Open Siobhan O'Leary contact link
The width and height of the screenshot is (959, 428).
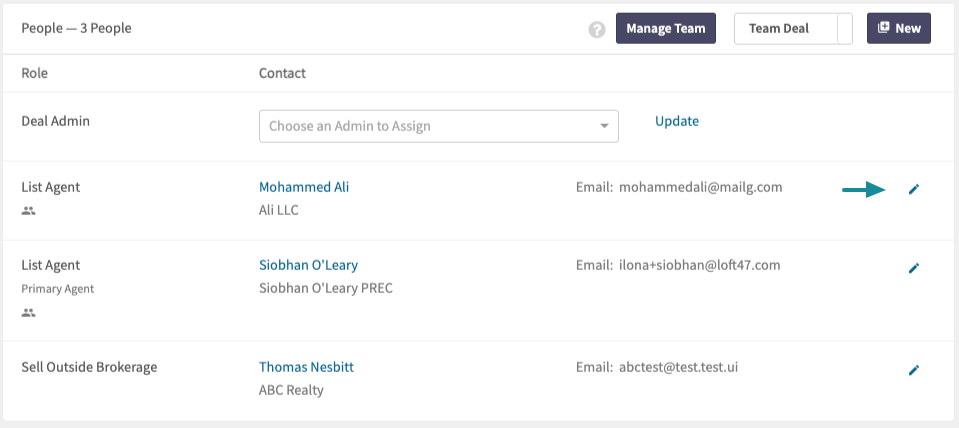[308, 265]
